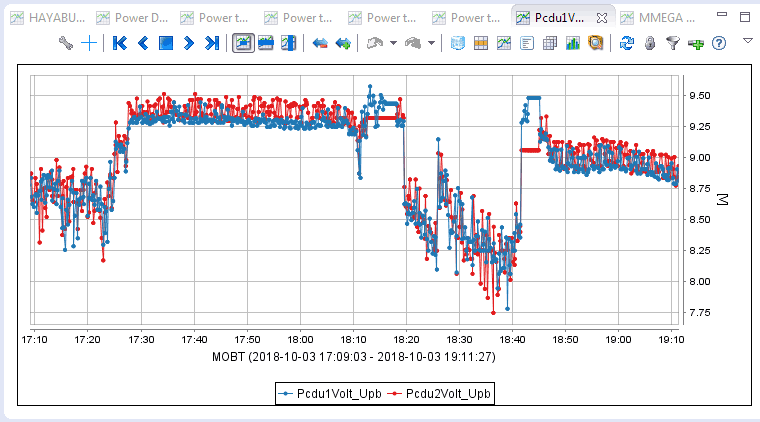Step backward with the left arrow
Screen dimensions: 760x422
(x=143, y=43)
